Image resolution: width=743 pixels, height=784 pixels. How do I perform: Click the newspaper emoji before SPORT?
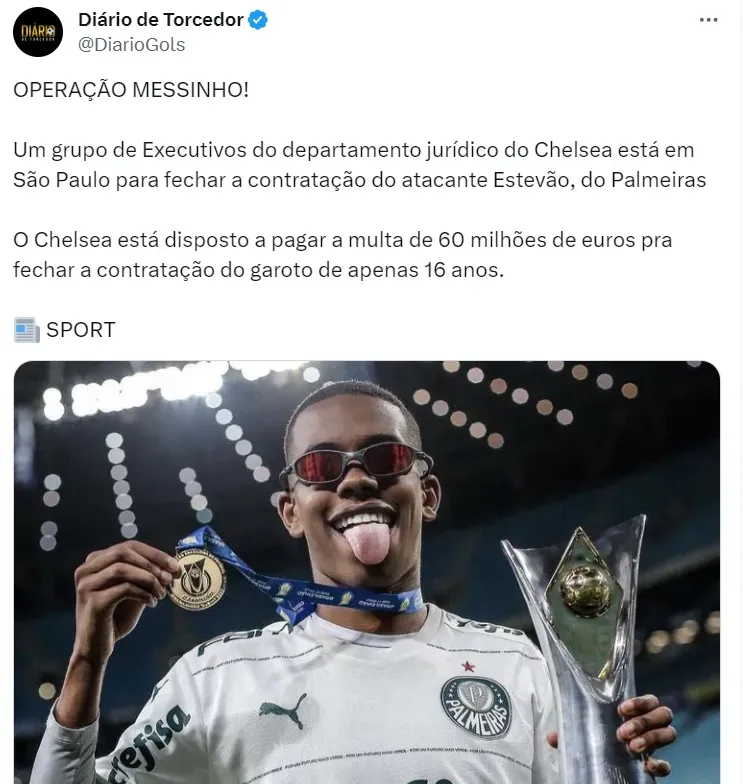(x=26, y=330)
